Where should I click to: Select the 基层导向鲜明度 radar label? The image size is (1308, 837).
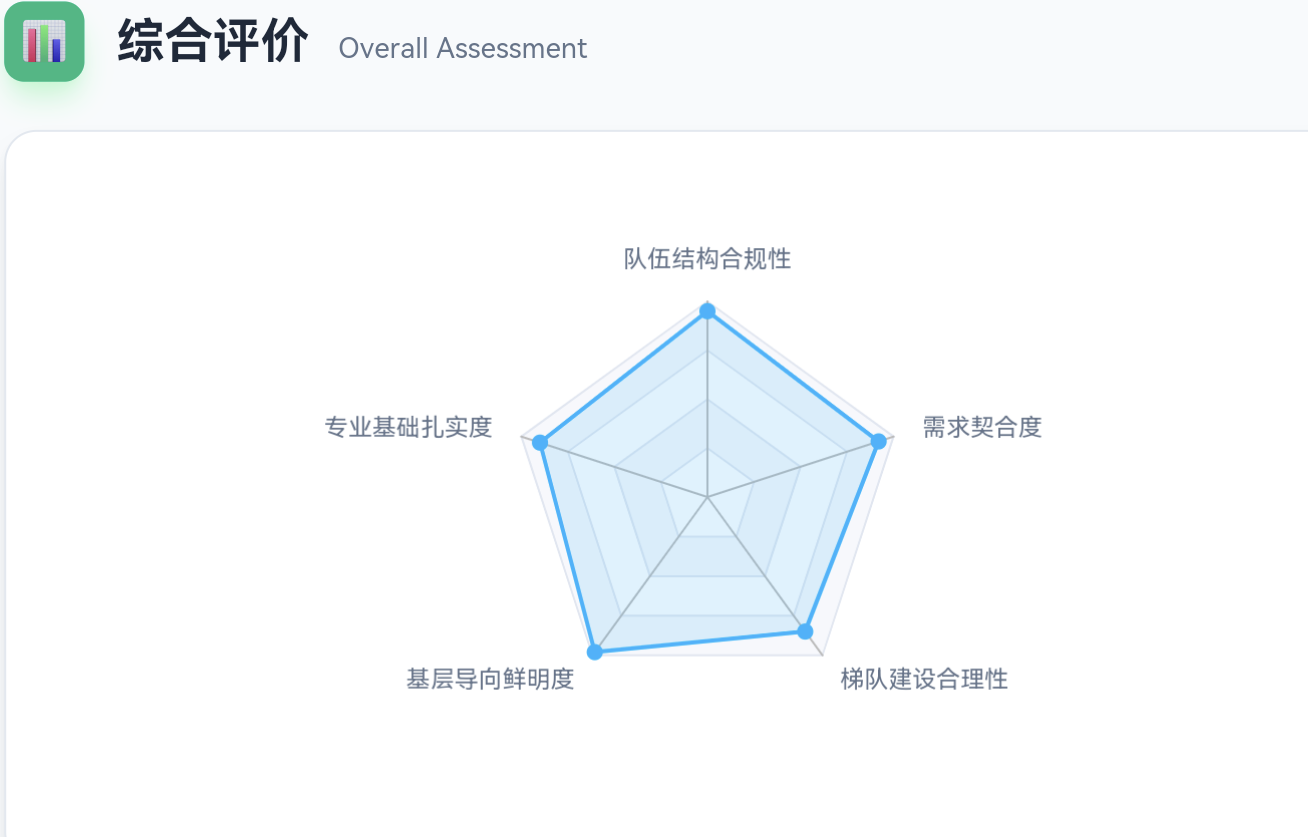point(490,680)
